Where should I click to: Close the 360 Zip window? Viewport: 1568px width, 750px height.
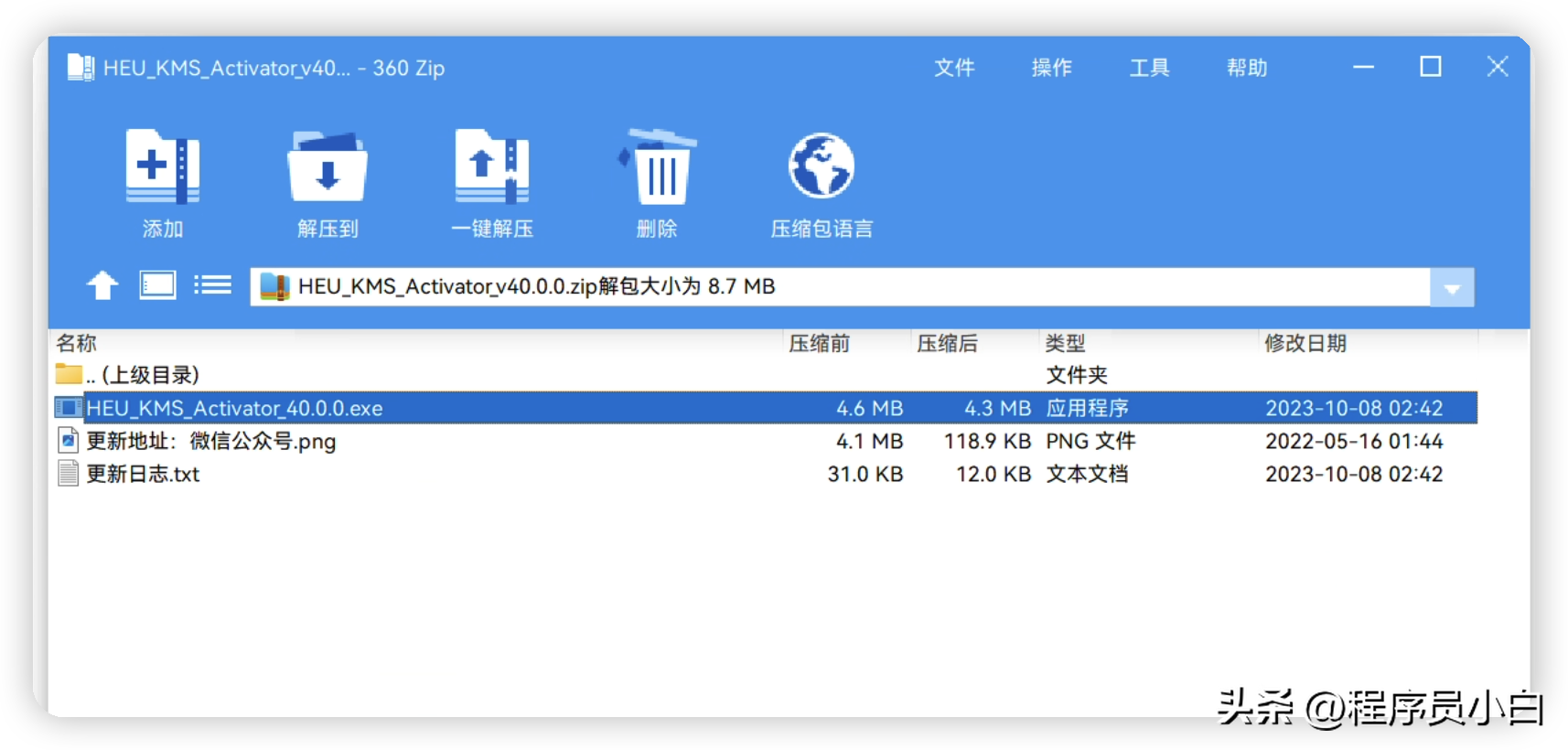pyautogui.click(x=1498, y=67)
